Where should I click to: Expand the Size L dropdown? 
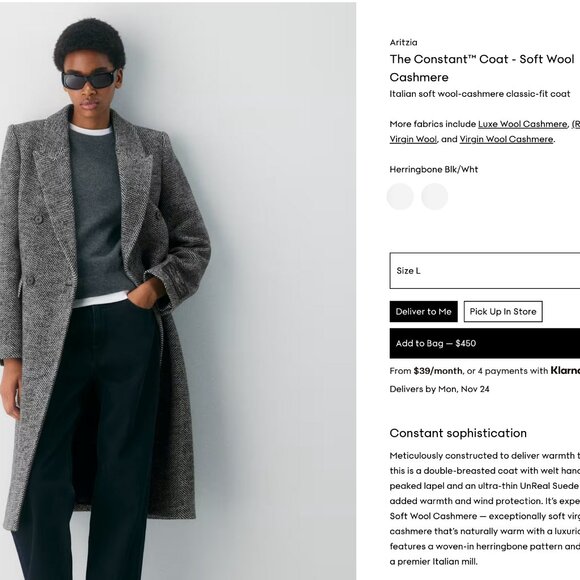pos(485,271)
